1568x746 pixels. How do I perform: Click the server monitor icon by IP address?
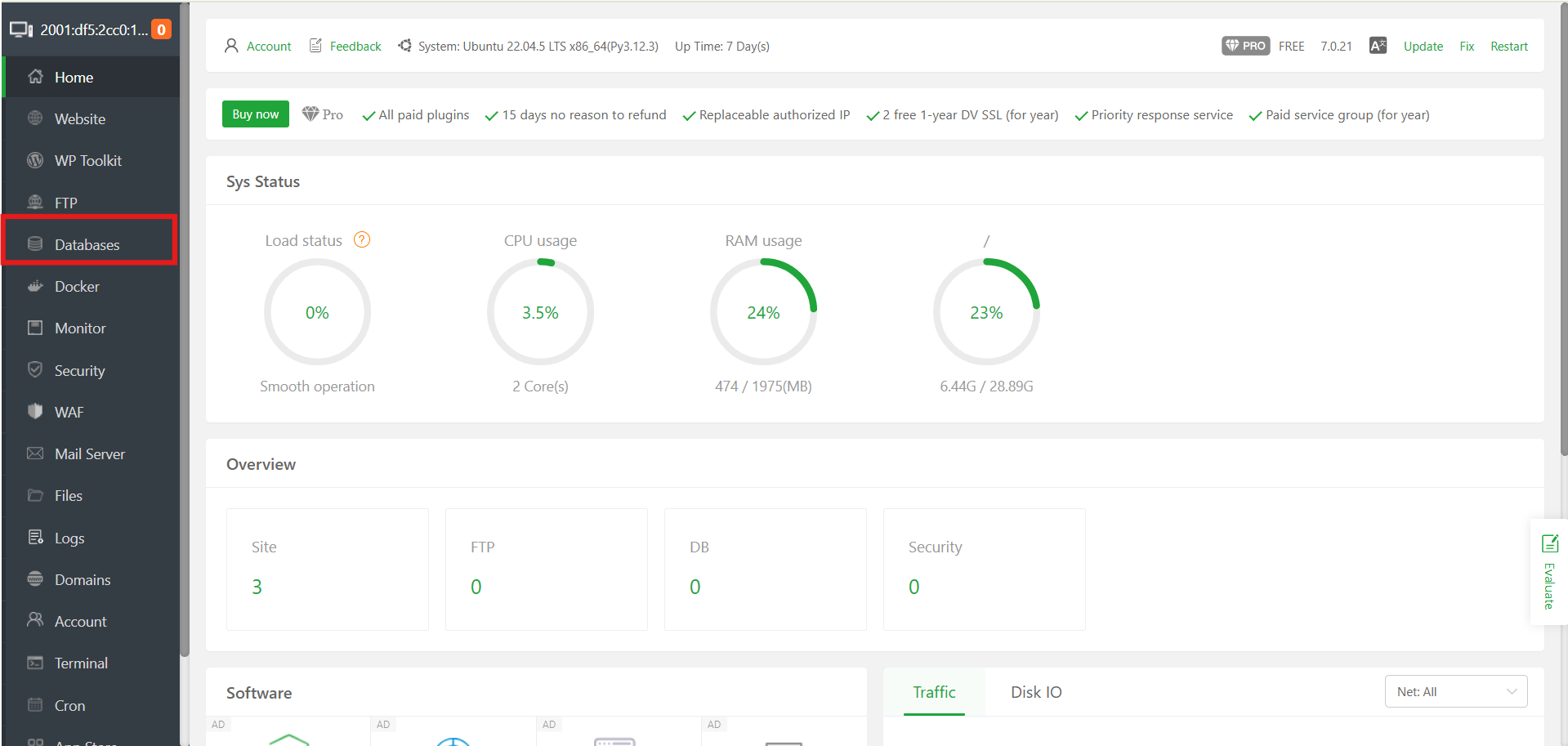(x=21, y=29)
